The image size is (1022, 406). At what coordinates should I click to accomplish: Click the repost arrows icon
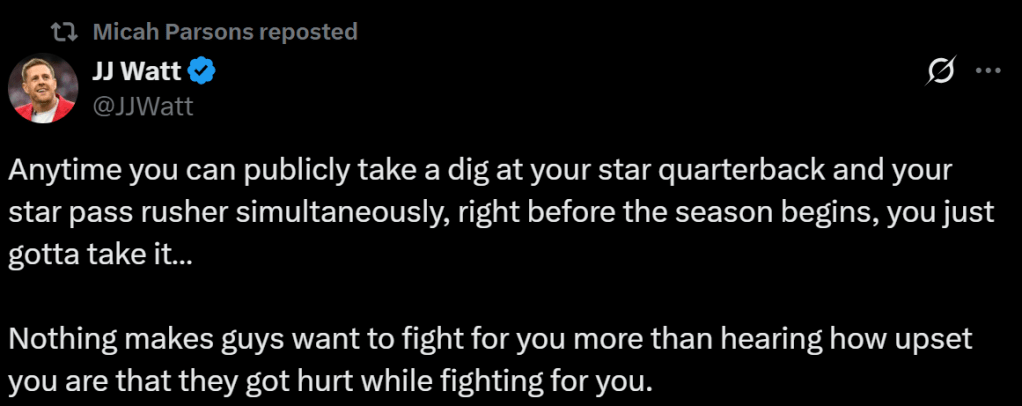point(65,33)
